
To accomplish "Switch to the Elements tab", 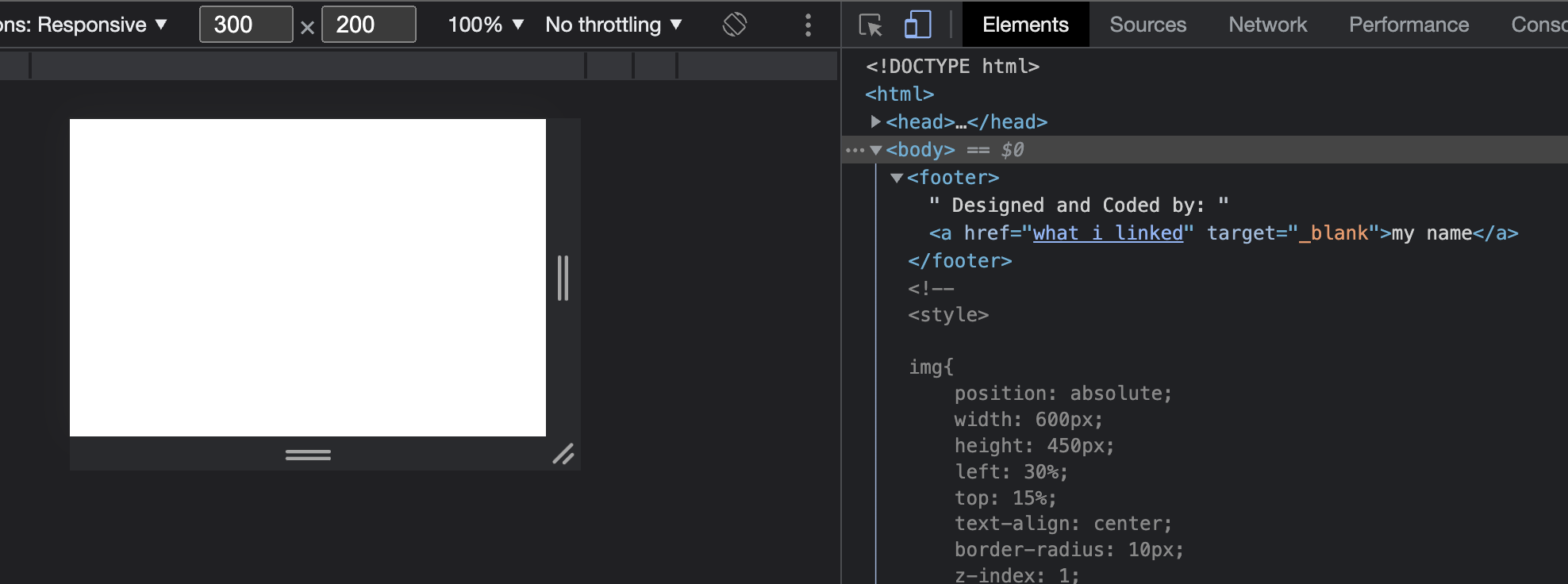I will pos(1025,25).
